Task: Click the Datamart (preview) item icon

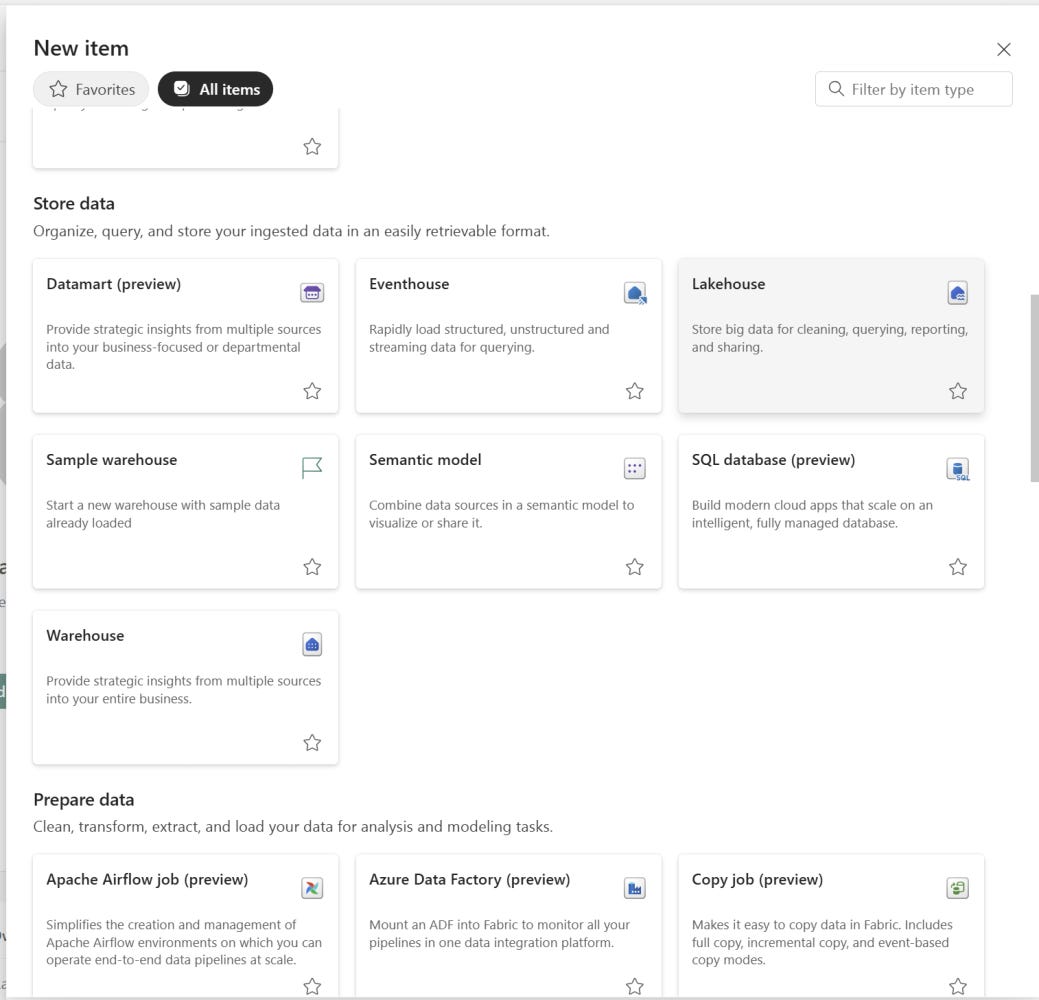Action: tap(312, 292)
